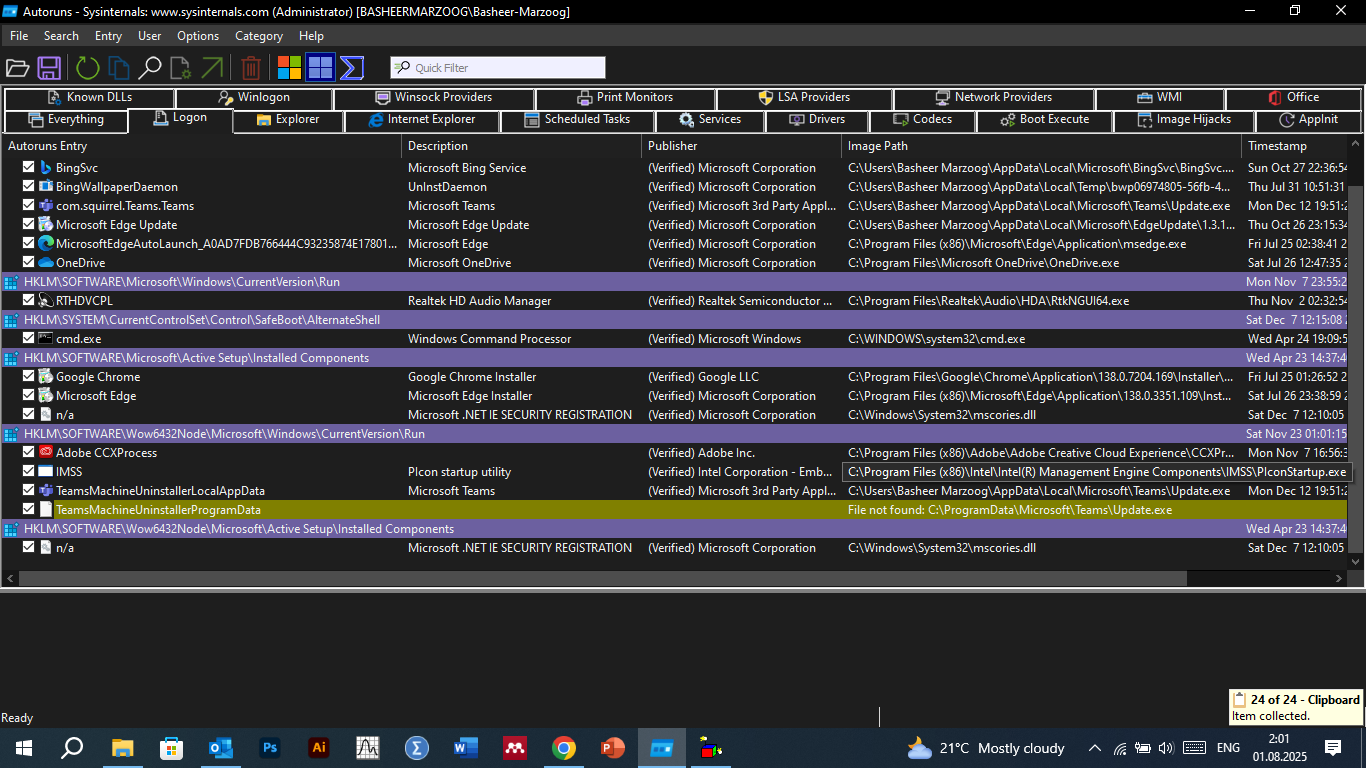Jump to the entry's registry location
Viewport: 1366px width, 768px height.
coord(212,67)
